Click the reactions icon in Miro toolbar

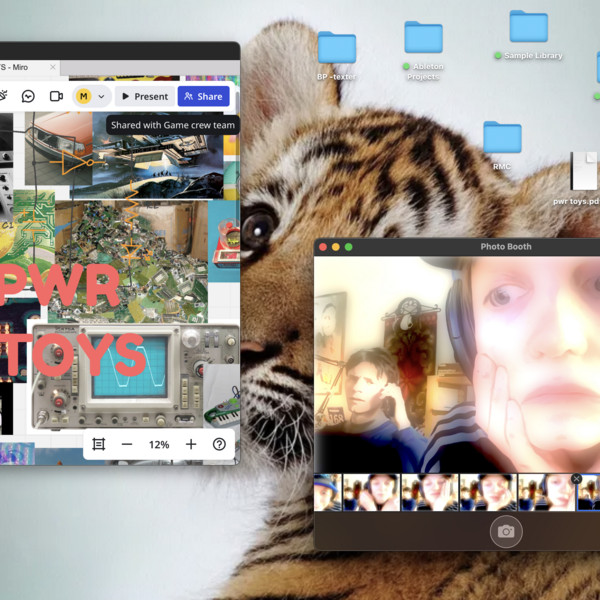[3, 96]
